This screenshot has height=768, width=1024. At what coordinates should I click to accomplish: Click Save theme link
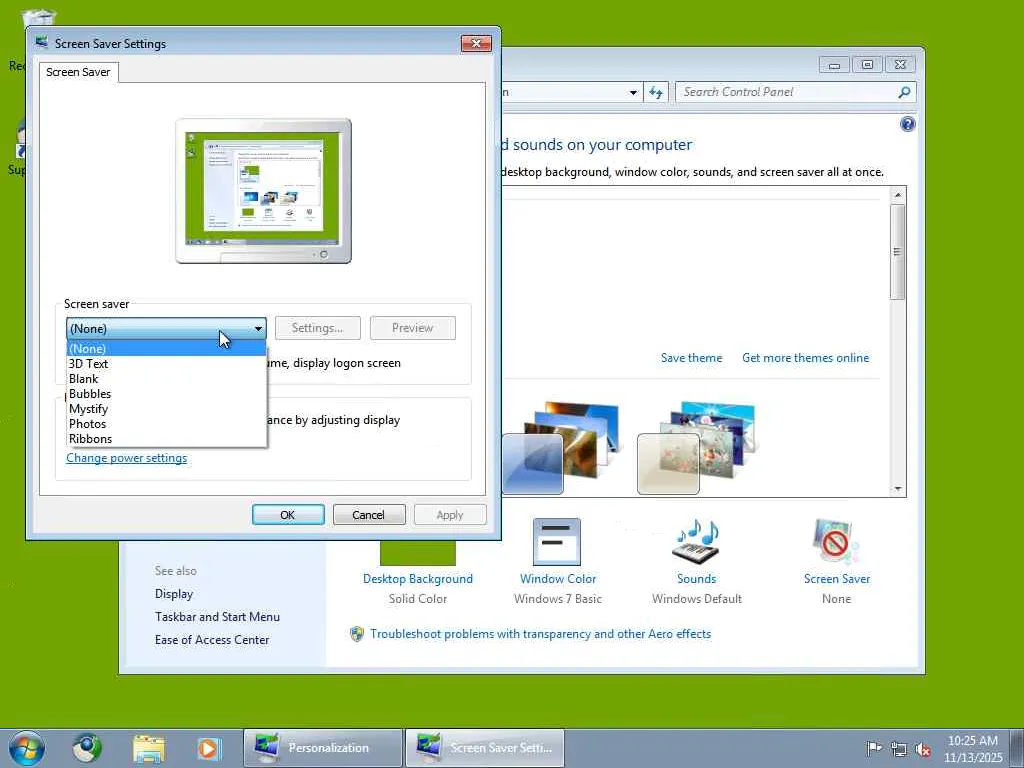tap(692, 358)
